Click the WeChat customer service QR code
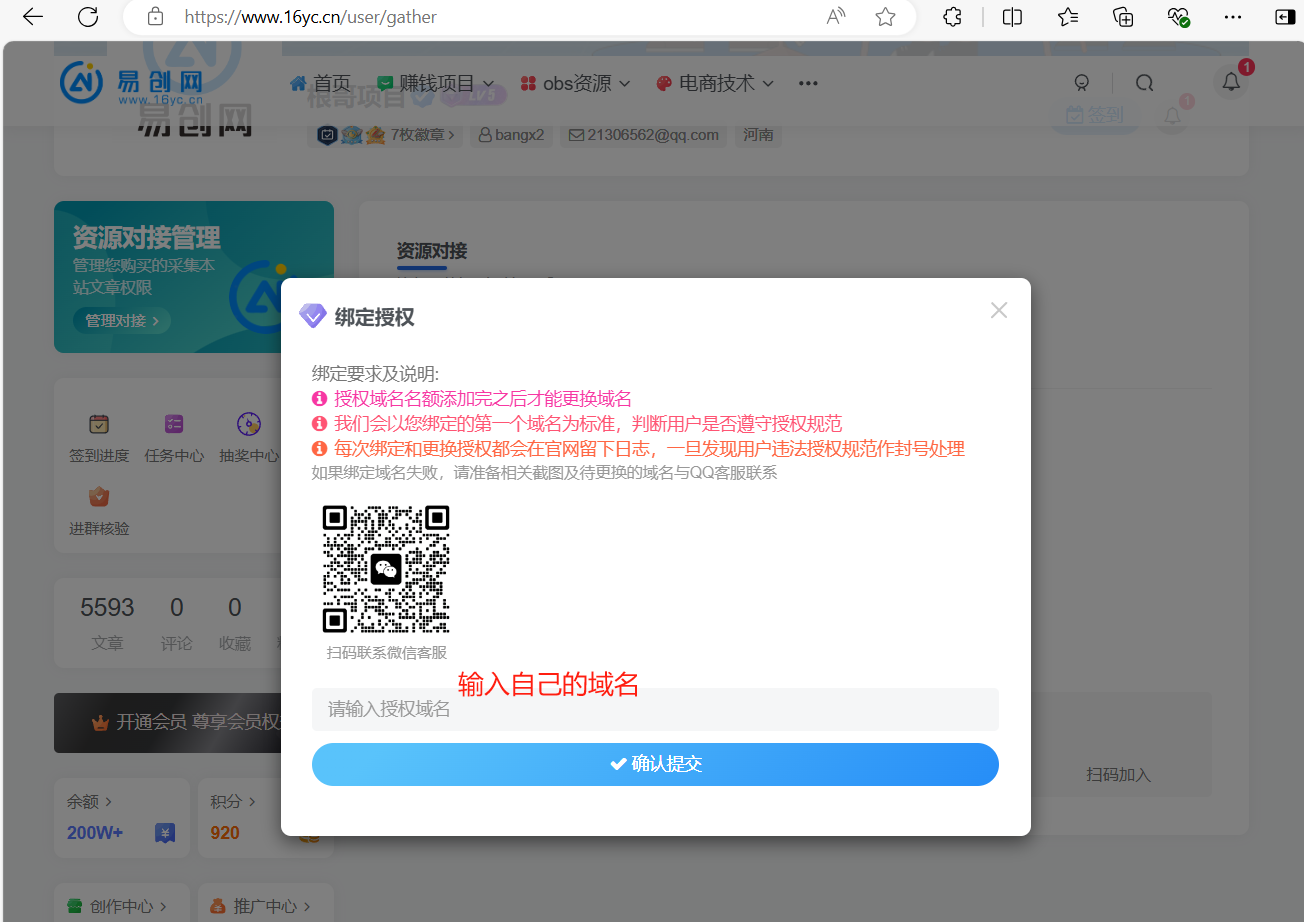Image resolution: width=1304 pixels, height=922 pixels. click(386, 569)
